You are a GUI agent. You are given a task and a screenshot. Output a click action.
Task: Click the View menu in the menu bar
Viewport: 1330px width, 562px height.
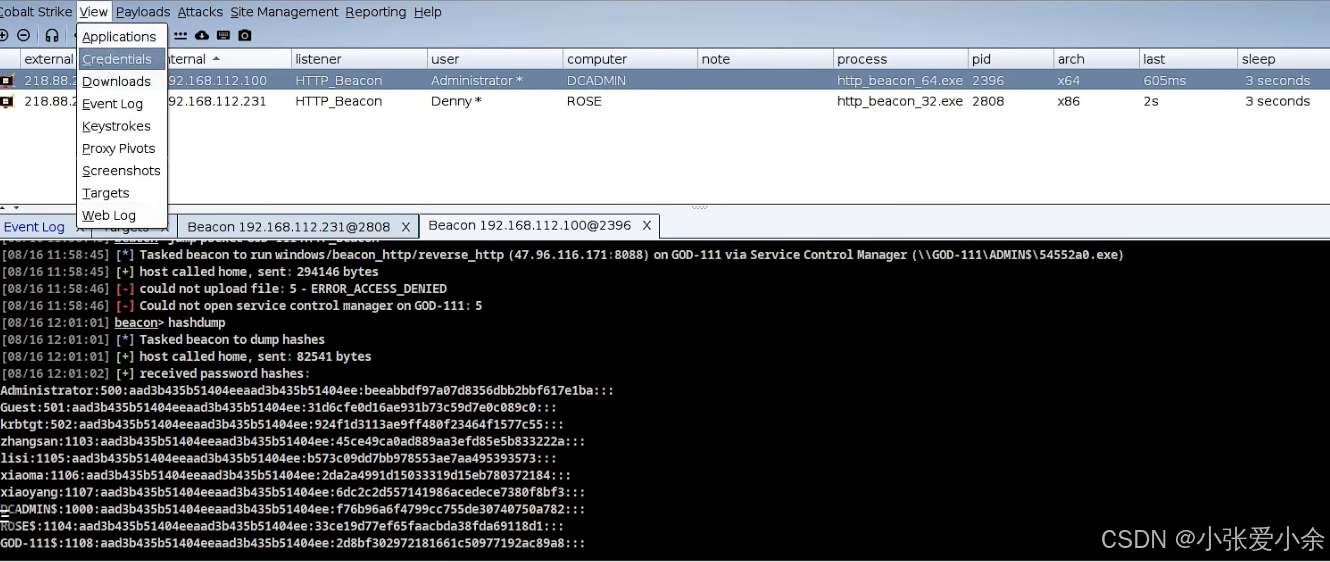coord(93,12)
